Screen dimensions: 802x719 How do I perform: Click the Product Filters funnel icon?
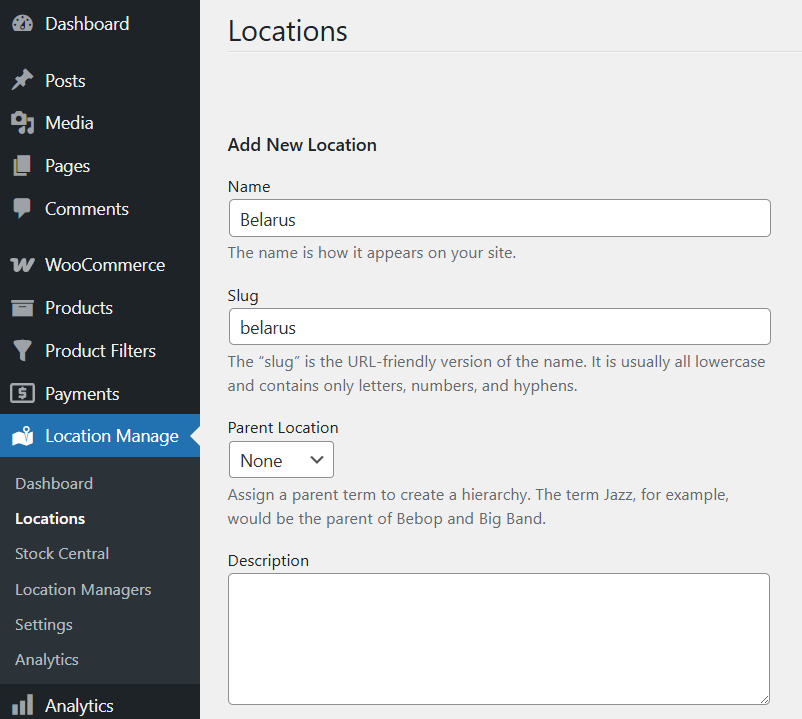(x=22, y=351)
